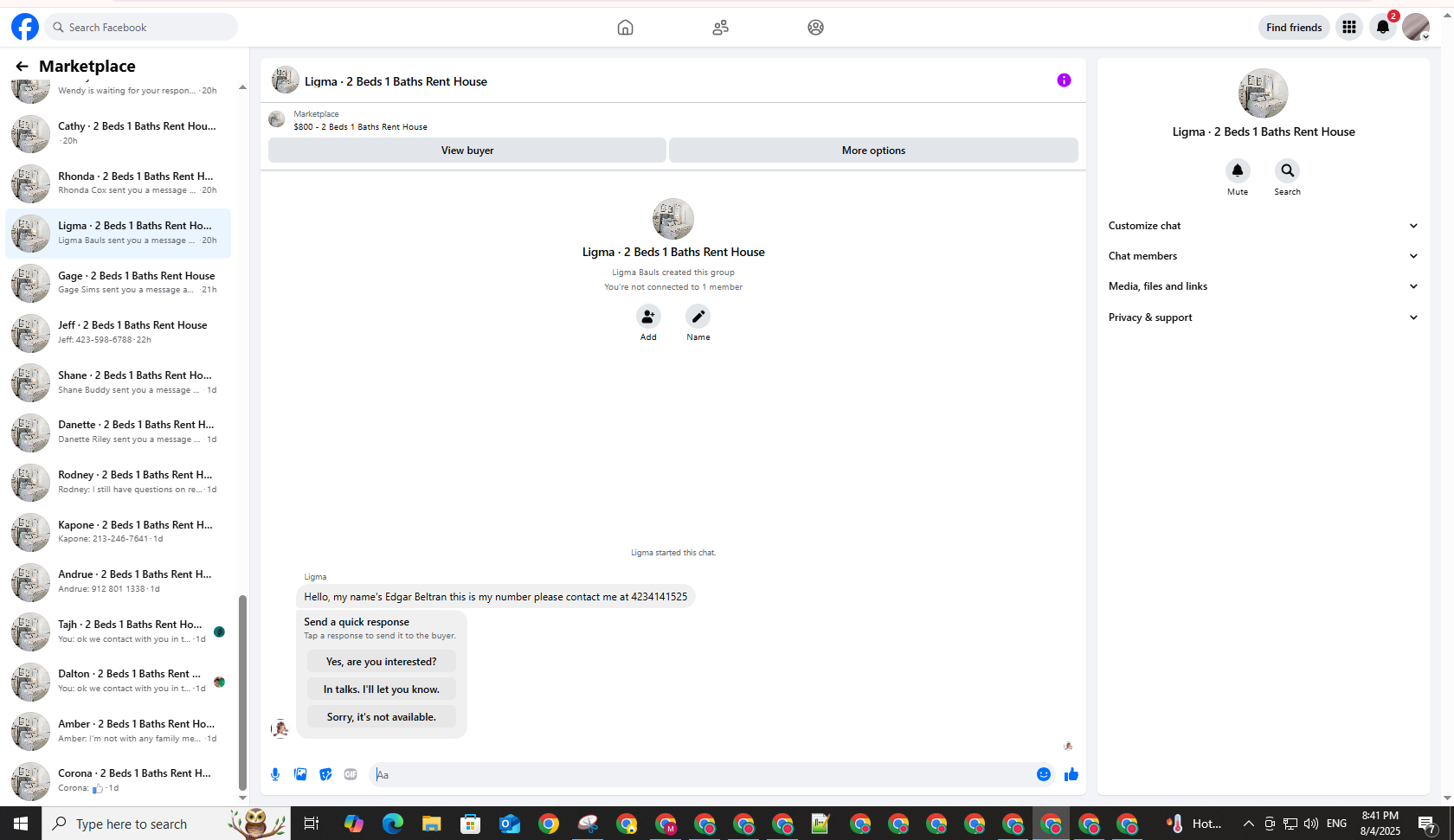The image size is (1454, 840).
Task: Open Jeff's conversation in the list
Action: click(x=119, y=332)
